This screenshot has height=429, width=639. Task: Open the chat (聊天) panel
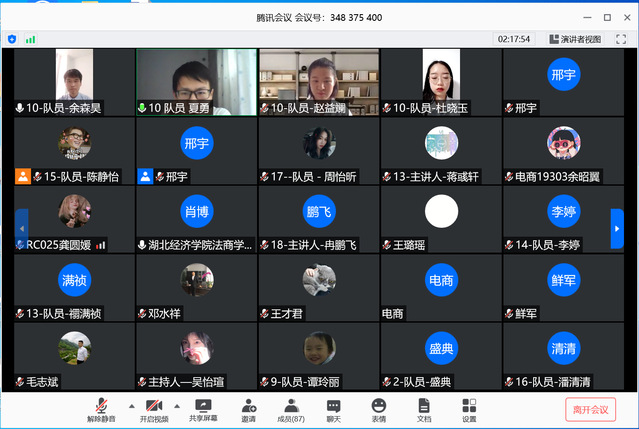pos(333,408)
